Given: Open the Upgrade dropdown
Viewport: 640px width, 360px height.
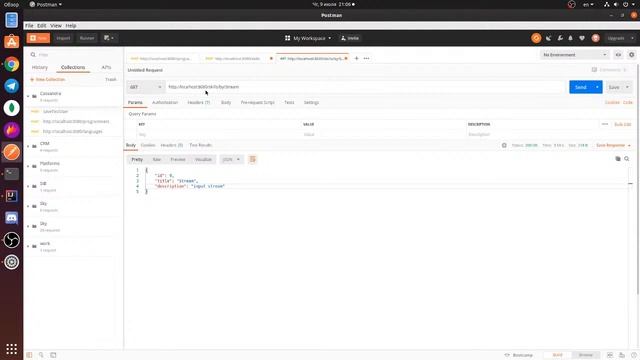Looking at the screenshot, I should click(620, 38).
